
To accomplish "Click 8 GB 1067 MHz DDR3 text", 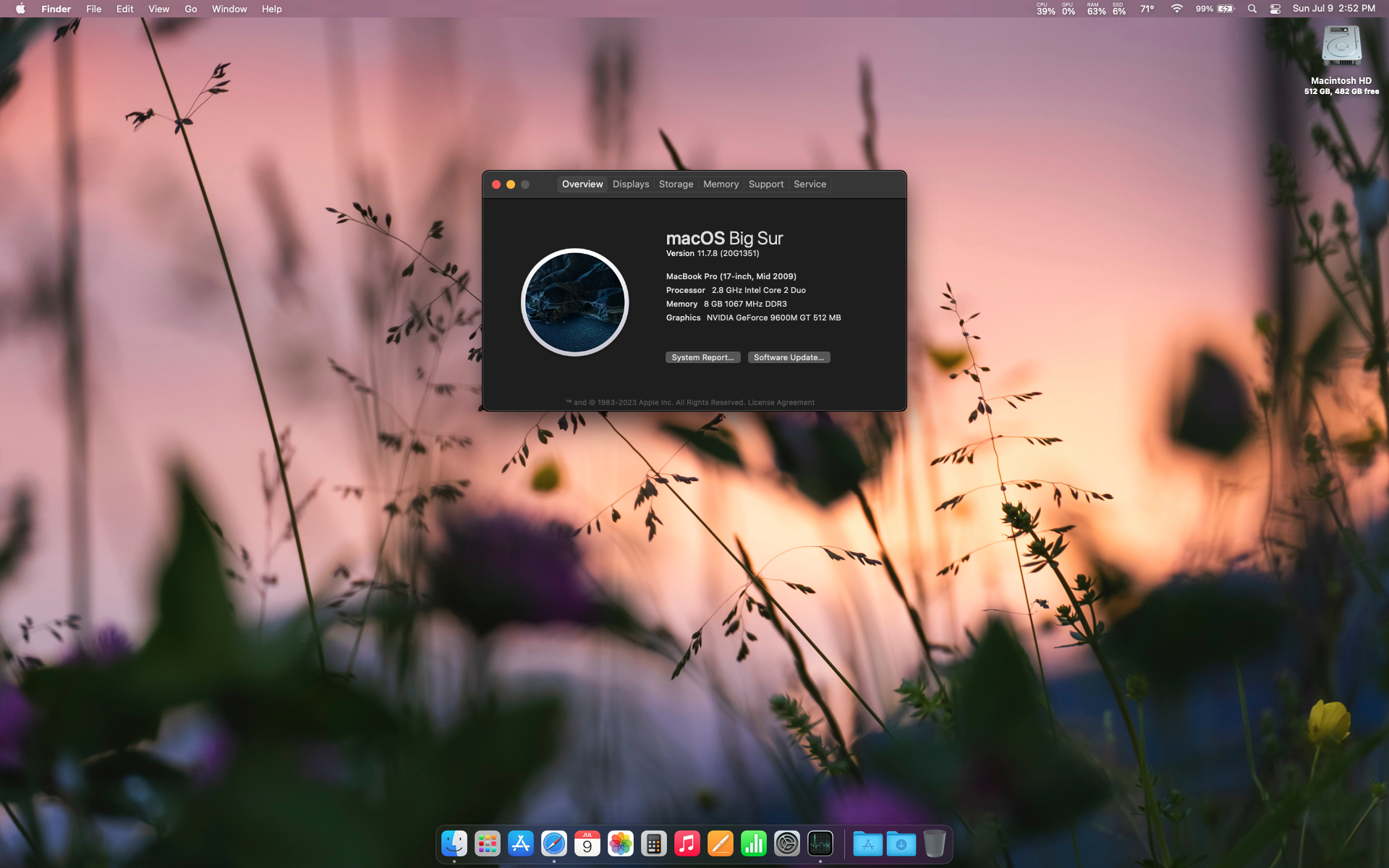I will pos(745,304).
